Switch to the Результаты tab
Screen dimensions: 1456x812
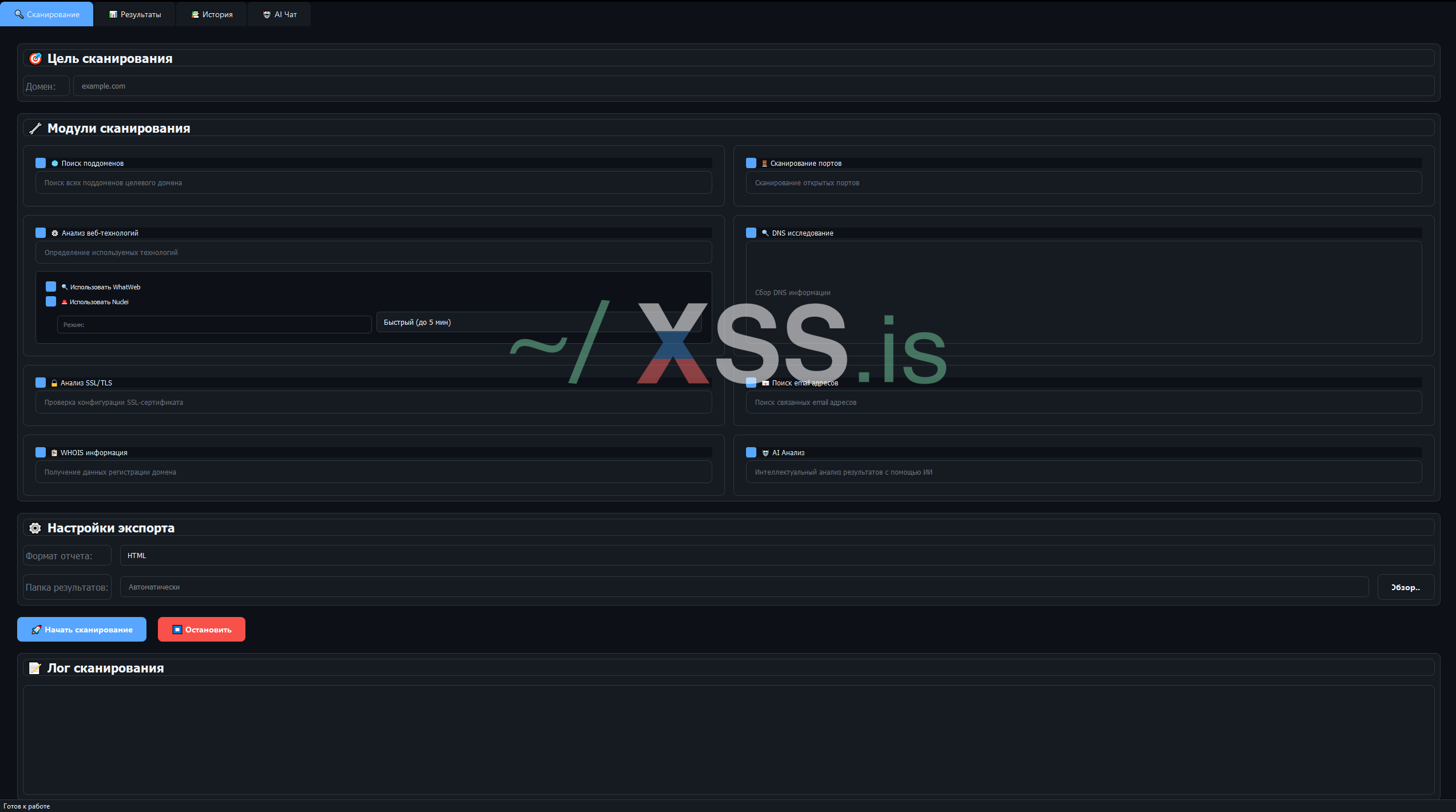(136, 14)
